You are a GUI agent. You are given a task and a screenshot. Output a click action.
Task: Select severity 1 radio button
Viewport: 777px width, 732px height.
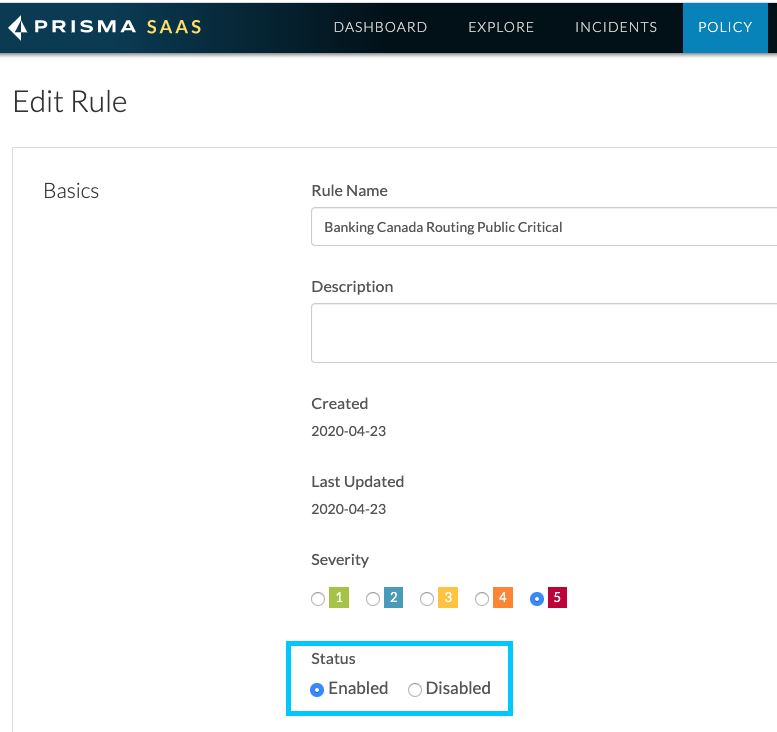[x=318, y=599]
